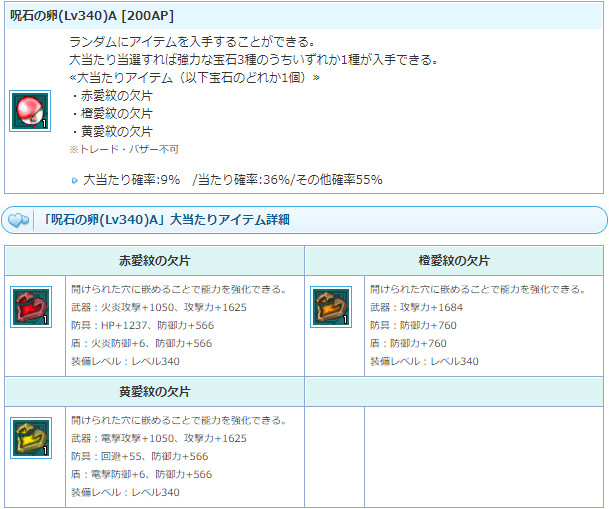The height and width of the screenshot is (509, 609).
Task: Click 防具:防御力+760 stat line
Action: pos(413,325)
